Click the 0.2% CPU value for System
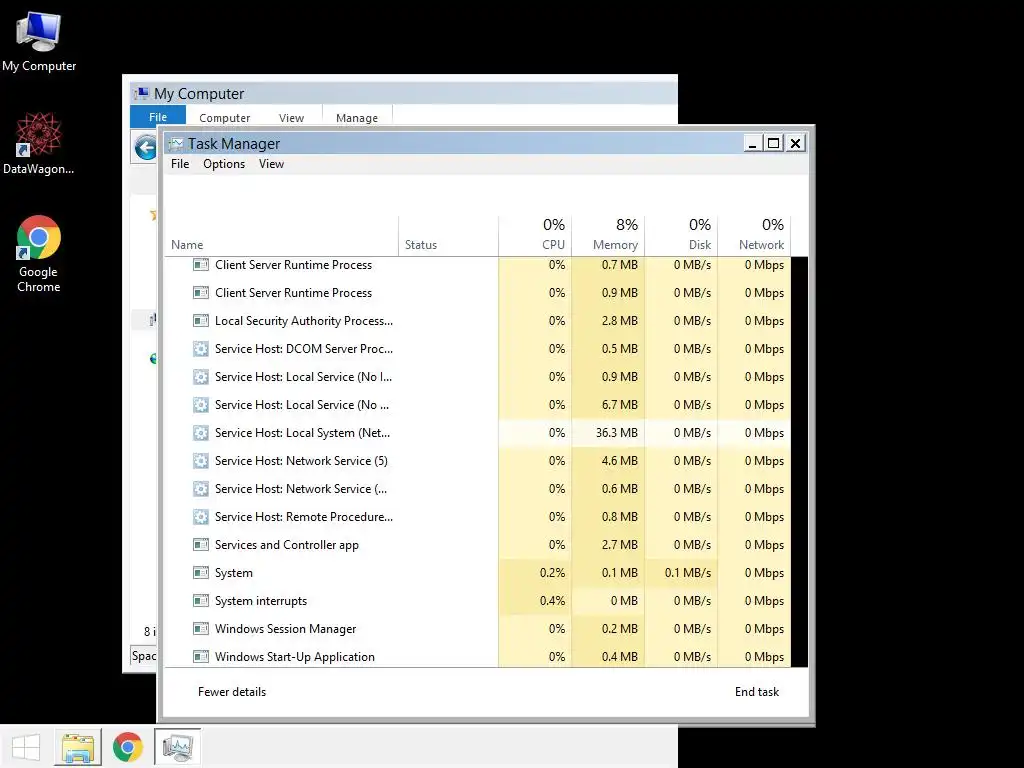The height and width of the screenshot is (768, 1024). (552, 573)
